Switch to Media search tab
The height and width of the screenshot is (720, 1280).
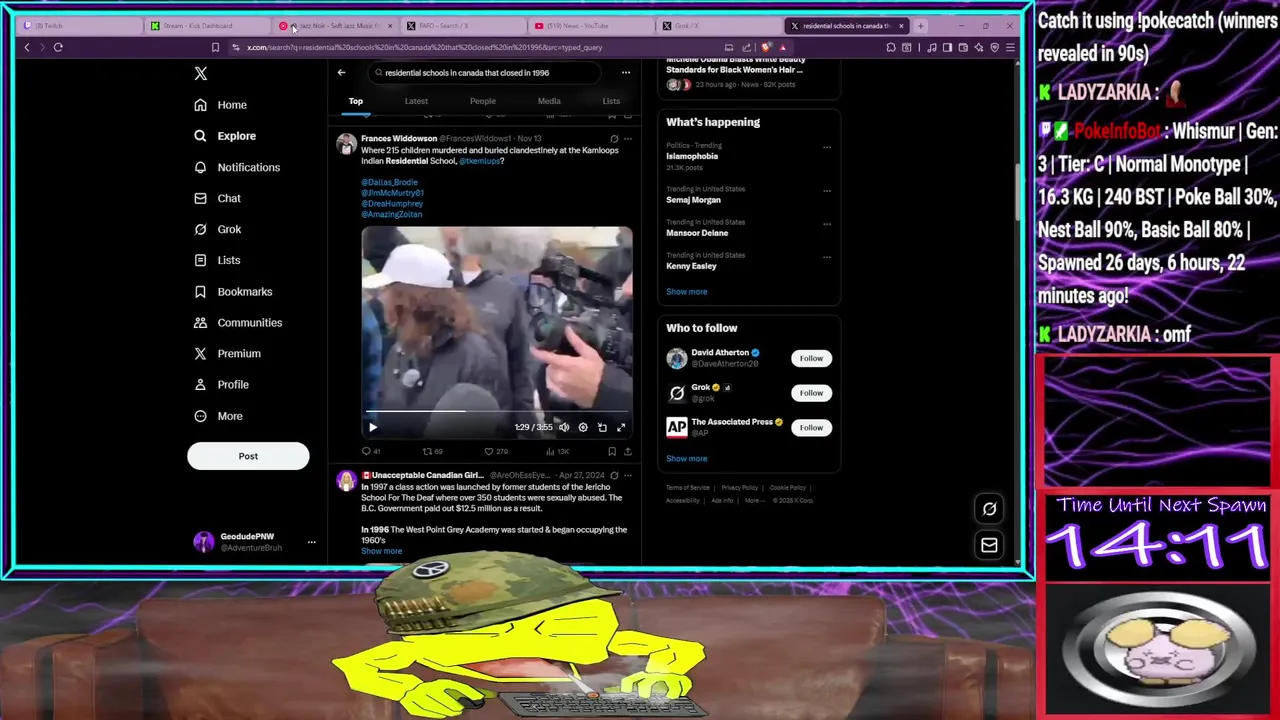549,101
